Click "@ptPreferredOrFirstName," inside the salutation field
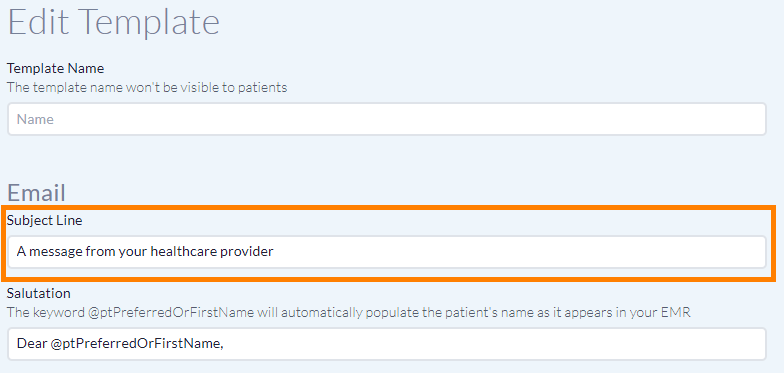The height and width of the screenshot is (373, 784). point(137,344)
